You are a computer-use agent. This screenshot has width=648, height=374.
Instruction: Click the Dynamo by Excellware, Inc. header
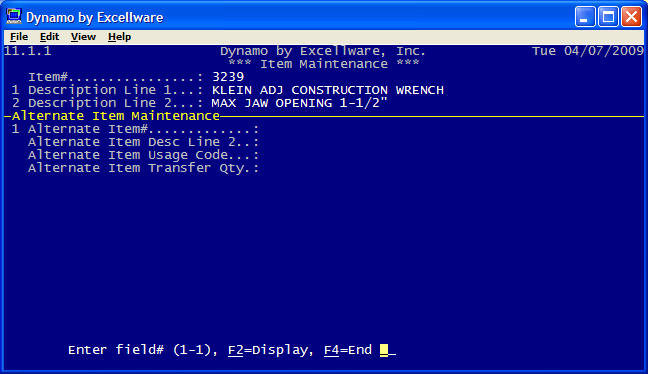pos(323,51)
